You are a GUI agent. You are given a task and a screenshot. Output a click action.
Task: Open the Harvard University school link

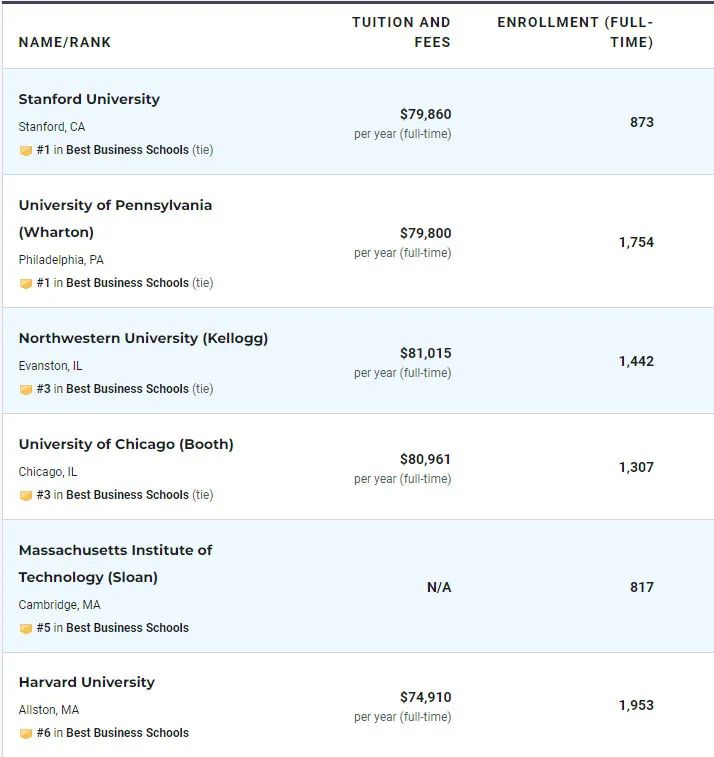coord(87,682)
